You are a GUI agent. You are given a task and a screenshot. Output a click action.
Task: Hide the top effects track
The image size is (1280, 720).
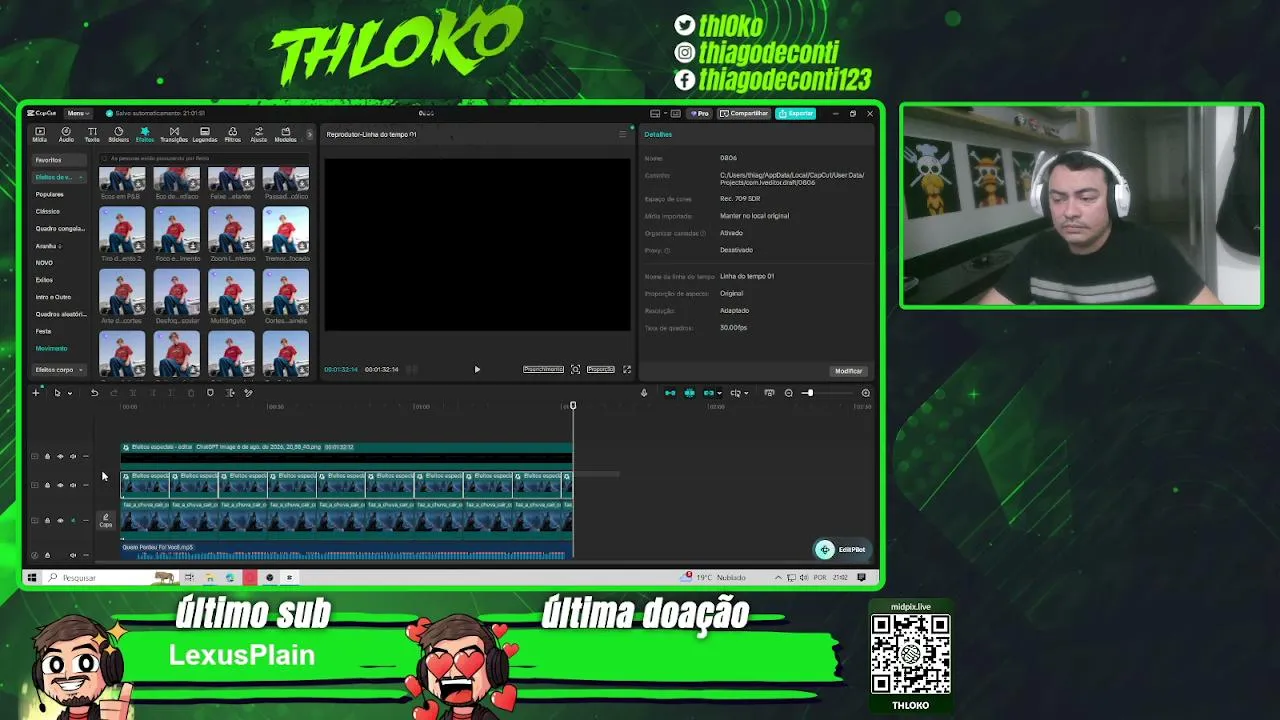60,456
